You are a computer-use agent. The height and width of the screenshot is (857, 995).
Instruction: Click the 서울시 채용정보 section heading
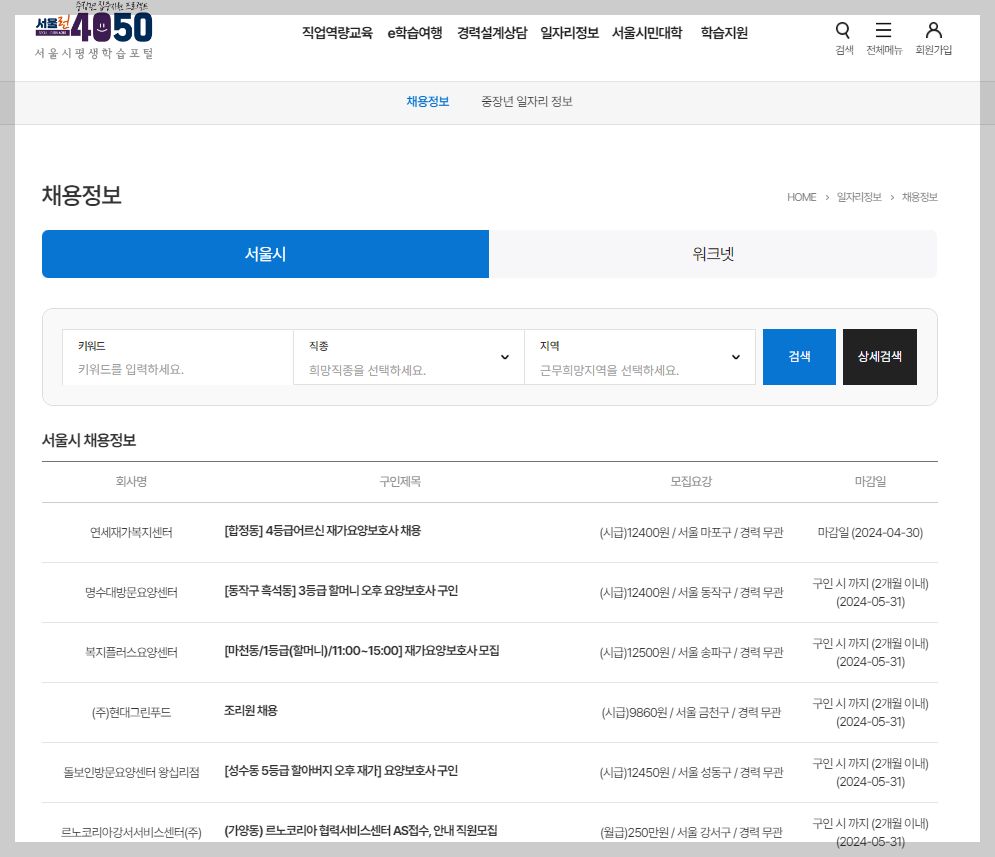pos(89,440)
